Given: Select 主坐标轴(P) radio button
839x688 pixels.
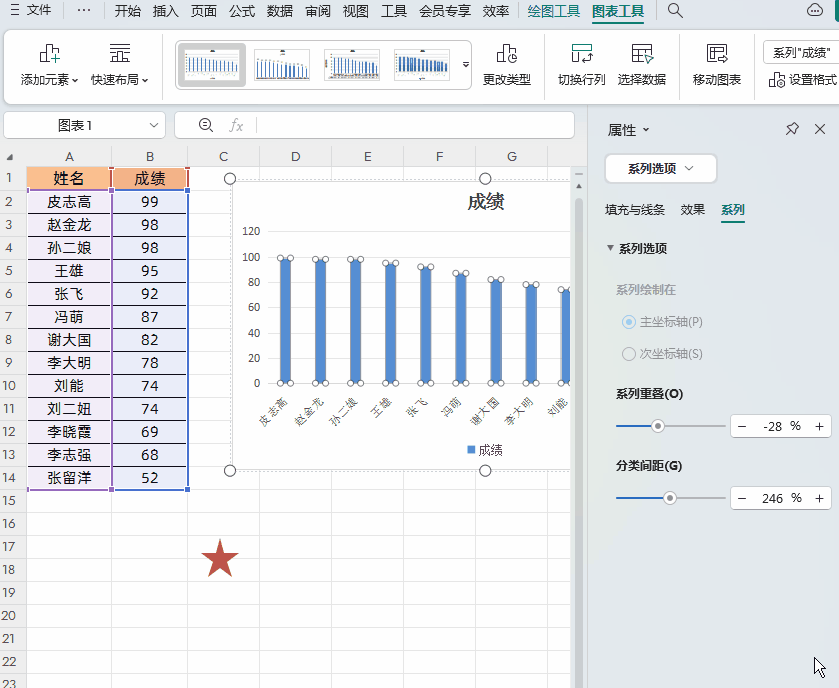Looking at the screenshot, I should pos(629,322).
